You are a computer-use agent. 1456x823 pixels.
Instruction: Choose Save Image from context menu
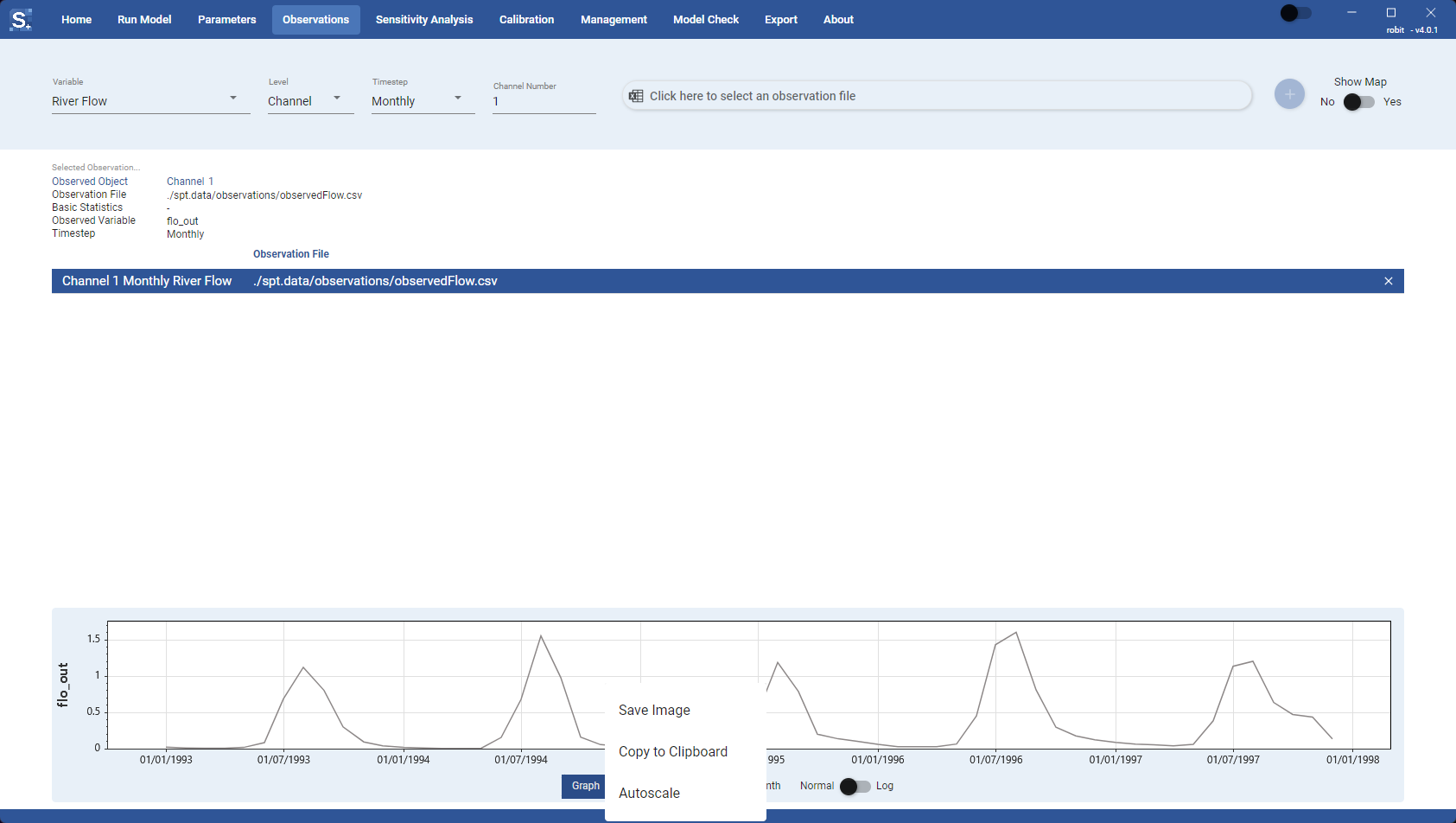685,710
